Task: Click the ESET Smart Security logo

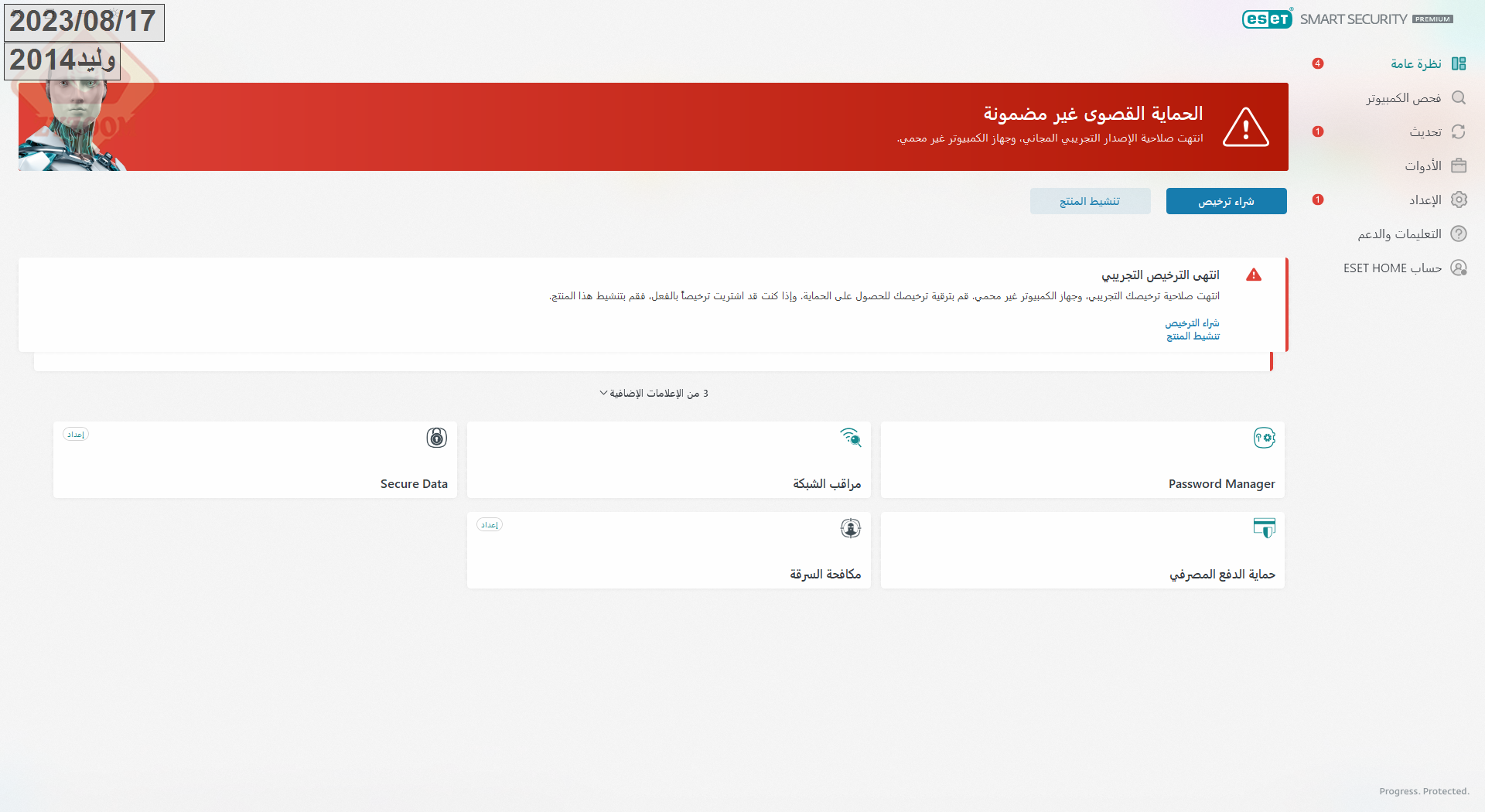Action: coord(1347,19)
